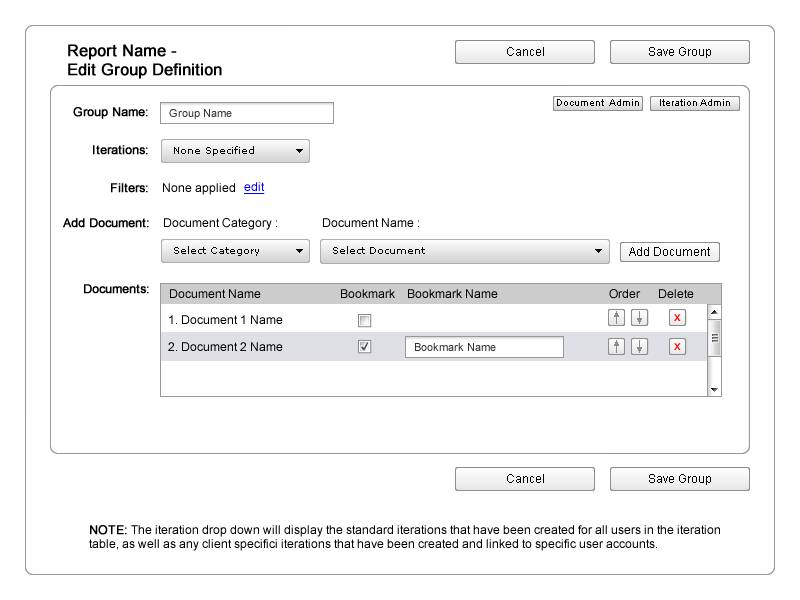Move Document 2 down in order
800x600 pixels.
[x=640, y=347]
